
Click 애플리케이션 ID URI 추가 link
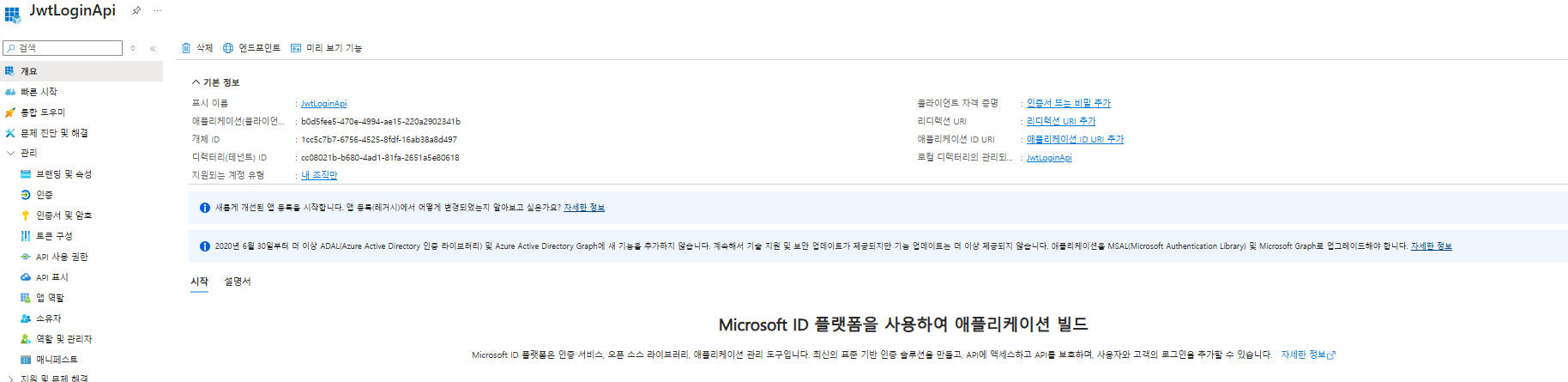tap(1075, 139)
